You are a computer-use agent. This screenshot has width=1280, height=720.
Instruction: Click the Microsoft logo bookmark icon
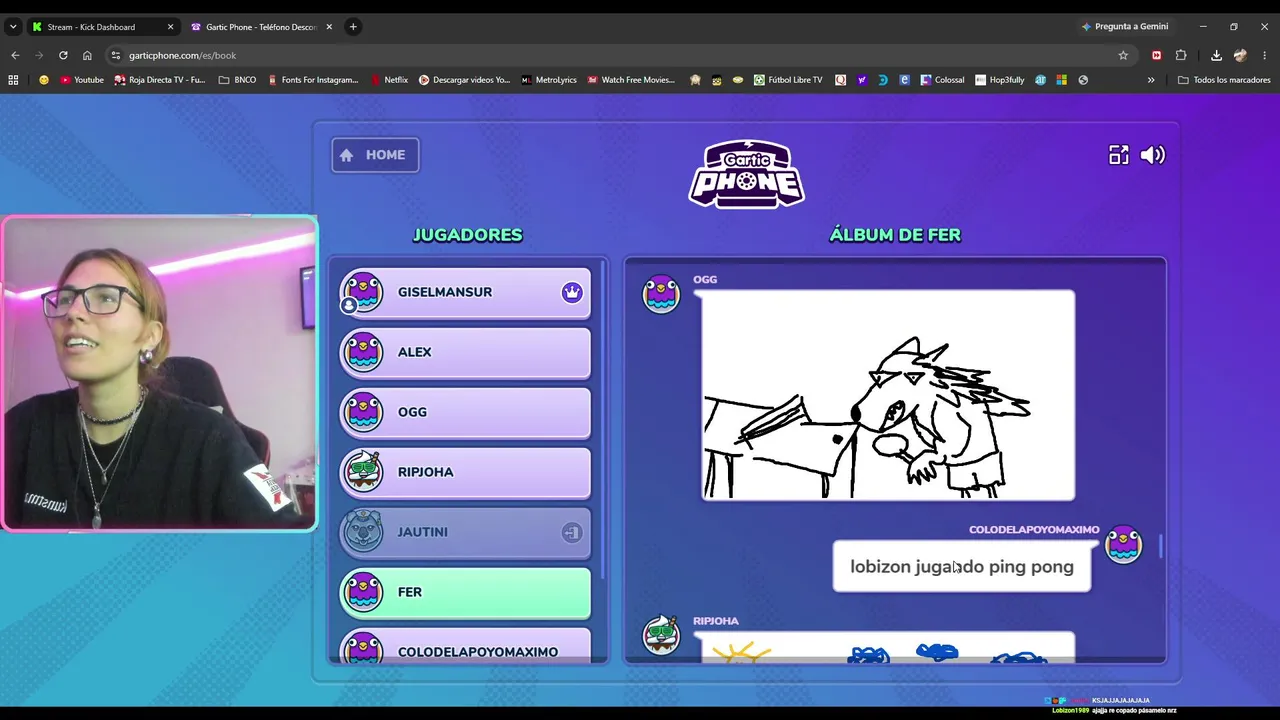pyautogui.click(x=1061, y=80)
